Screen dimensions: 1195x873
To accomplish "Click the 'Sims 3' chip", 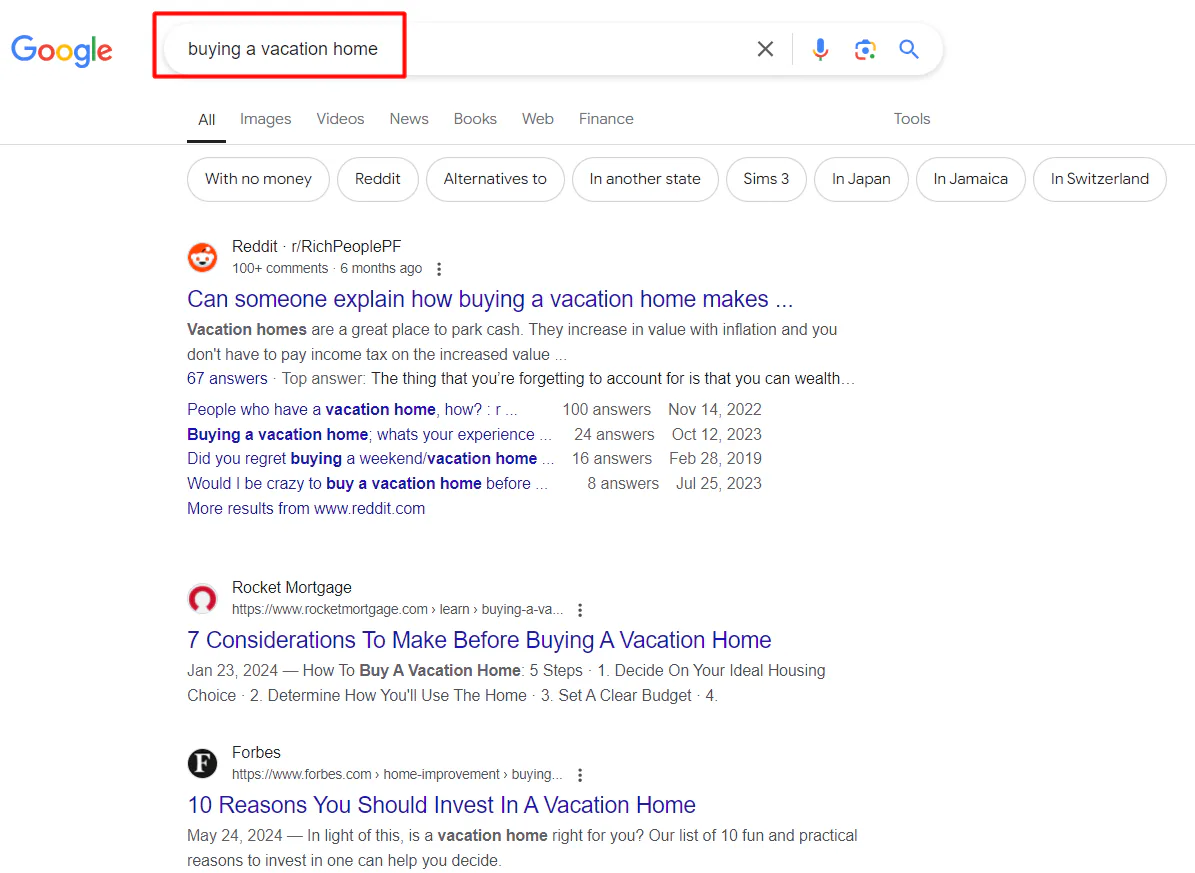I will pyautogui.click(x=766, y=179).
